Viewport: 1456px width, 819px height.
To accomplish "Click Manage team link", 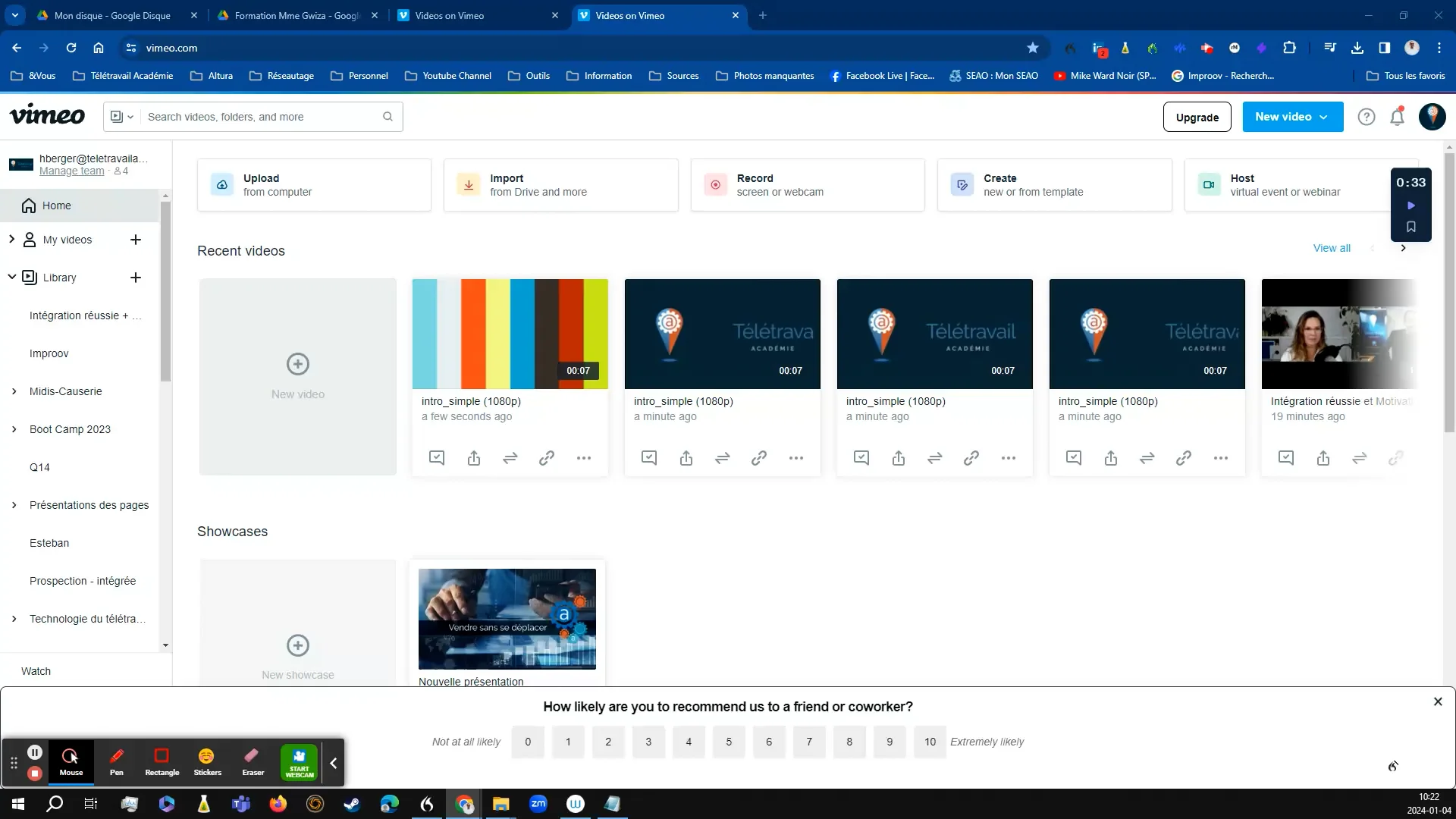I will 72,171.
